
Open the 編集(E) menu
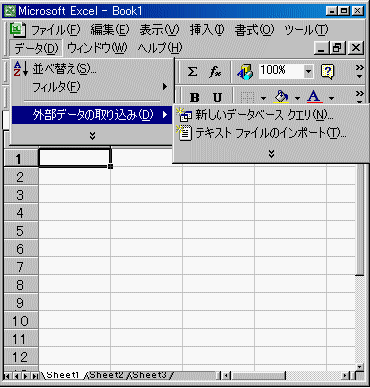(x=110, y=30)
